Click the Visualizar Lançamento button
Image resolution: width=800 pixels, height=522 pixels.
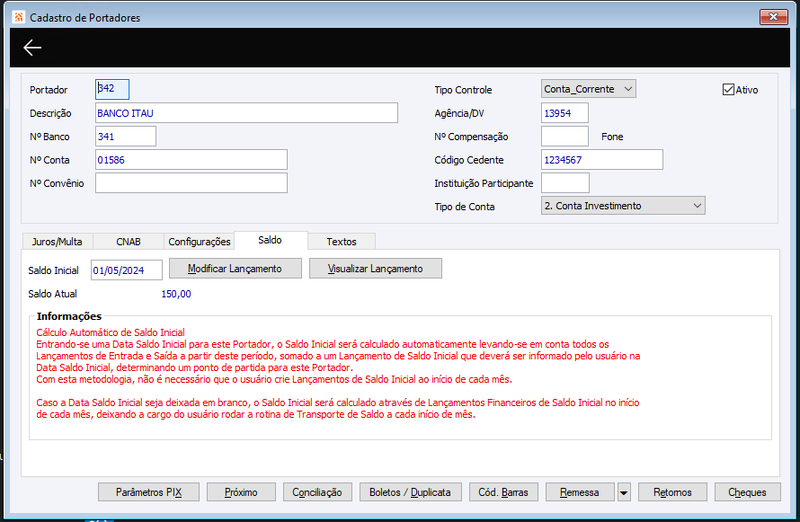click(x=376, y=268)
